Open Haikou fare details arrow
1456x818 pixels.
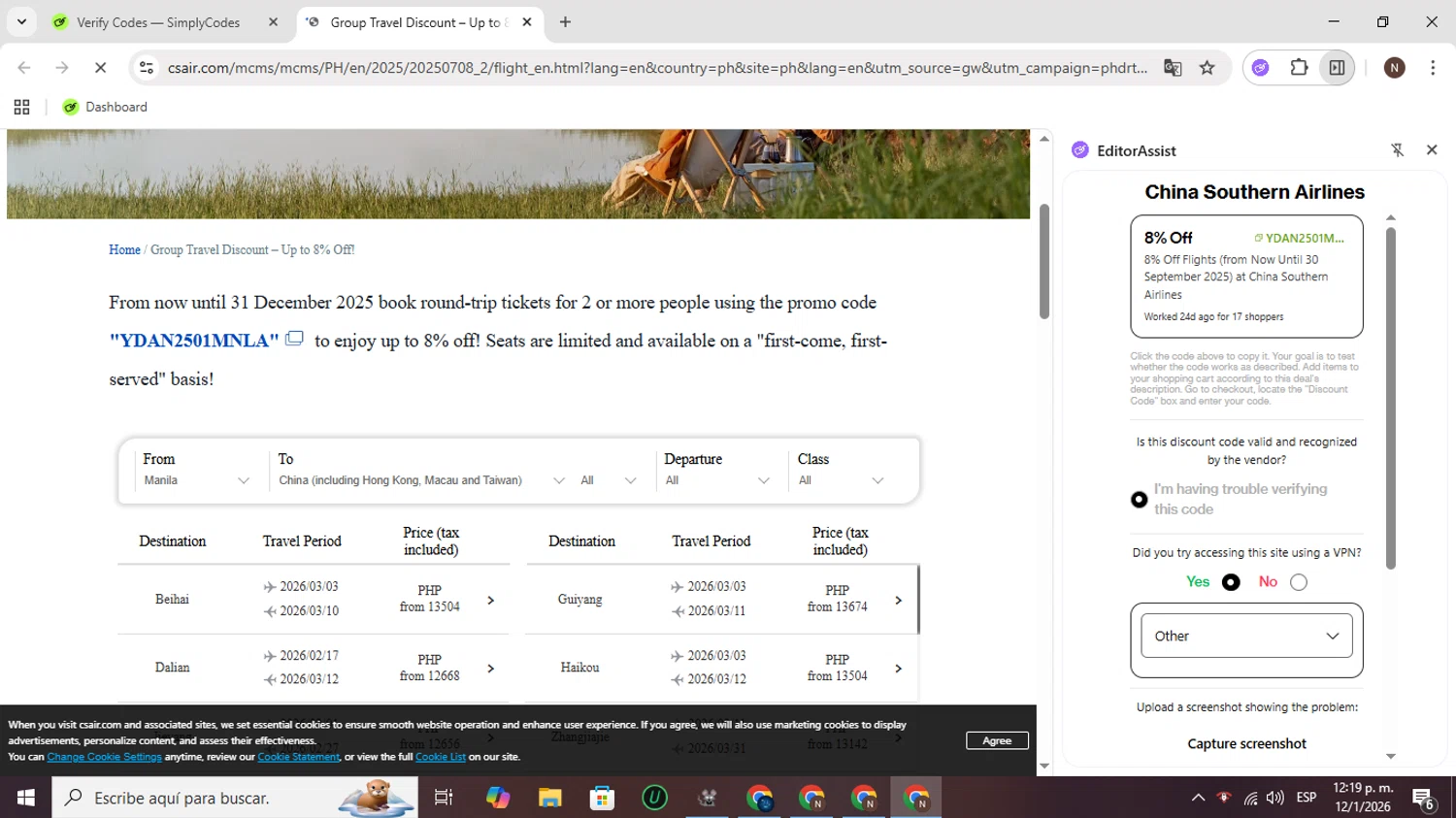pos(898,668)
